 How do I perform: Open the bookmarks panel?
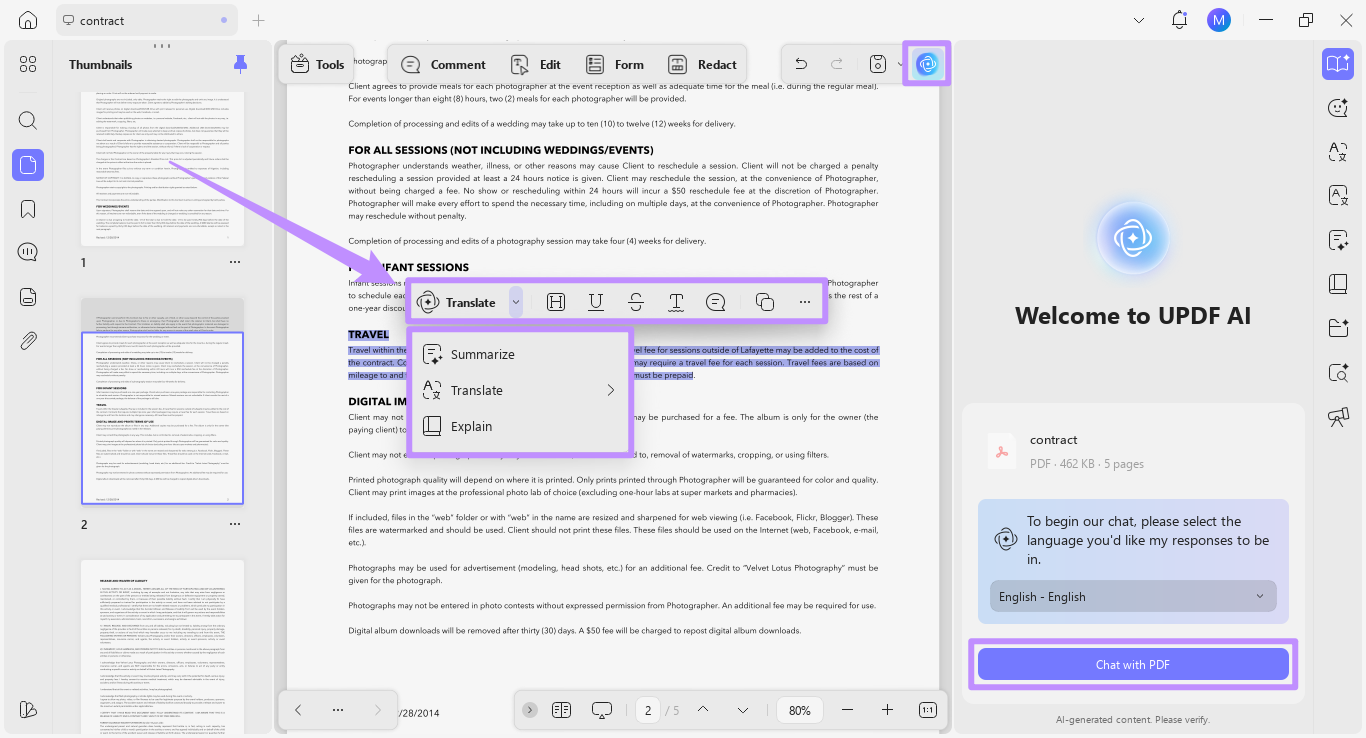coord(28,209)
